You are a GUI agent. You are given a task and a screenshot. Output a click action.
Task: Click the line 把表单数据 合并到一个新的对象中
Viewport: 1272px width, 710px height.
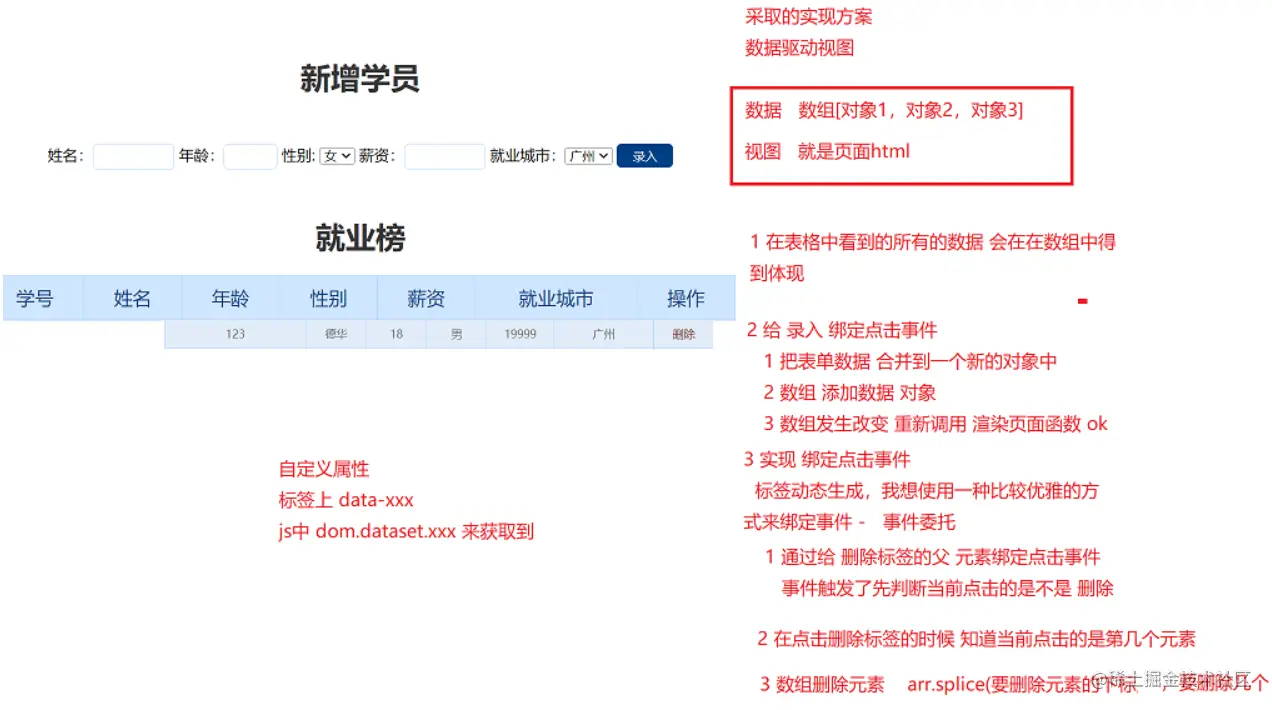[x=911, y=361]
